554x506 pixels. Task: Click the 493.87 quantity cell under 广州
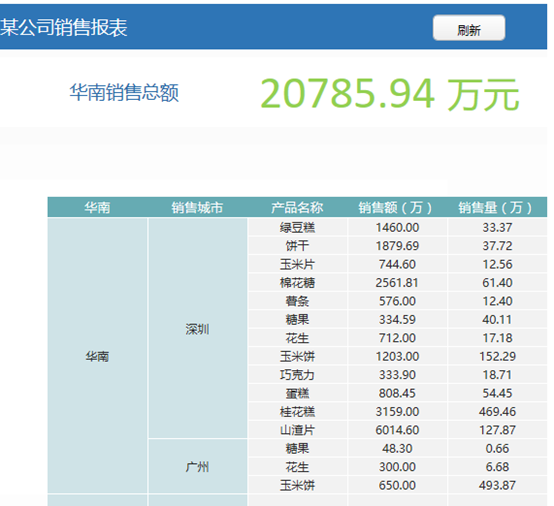point(497,485)
